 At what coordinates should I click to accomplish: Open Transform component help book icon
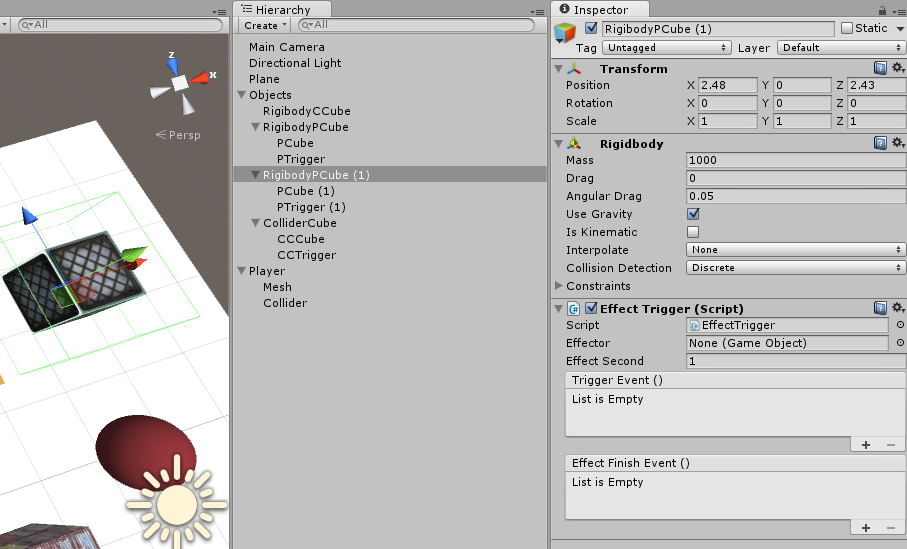(x=880, y=68)
